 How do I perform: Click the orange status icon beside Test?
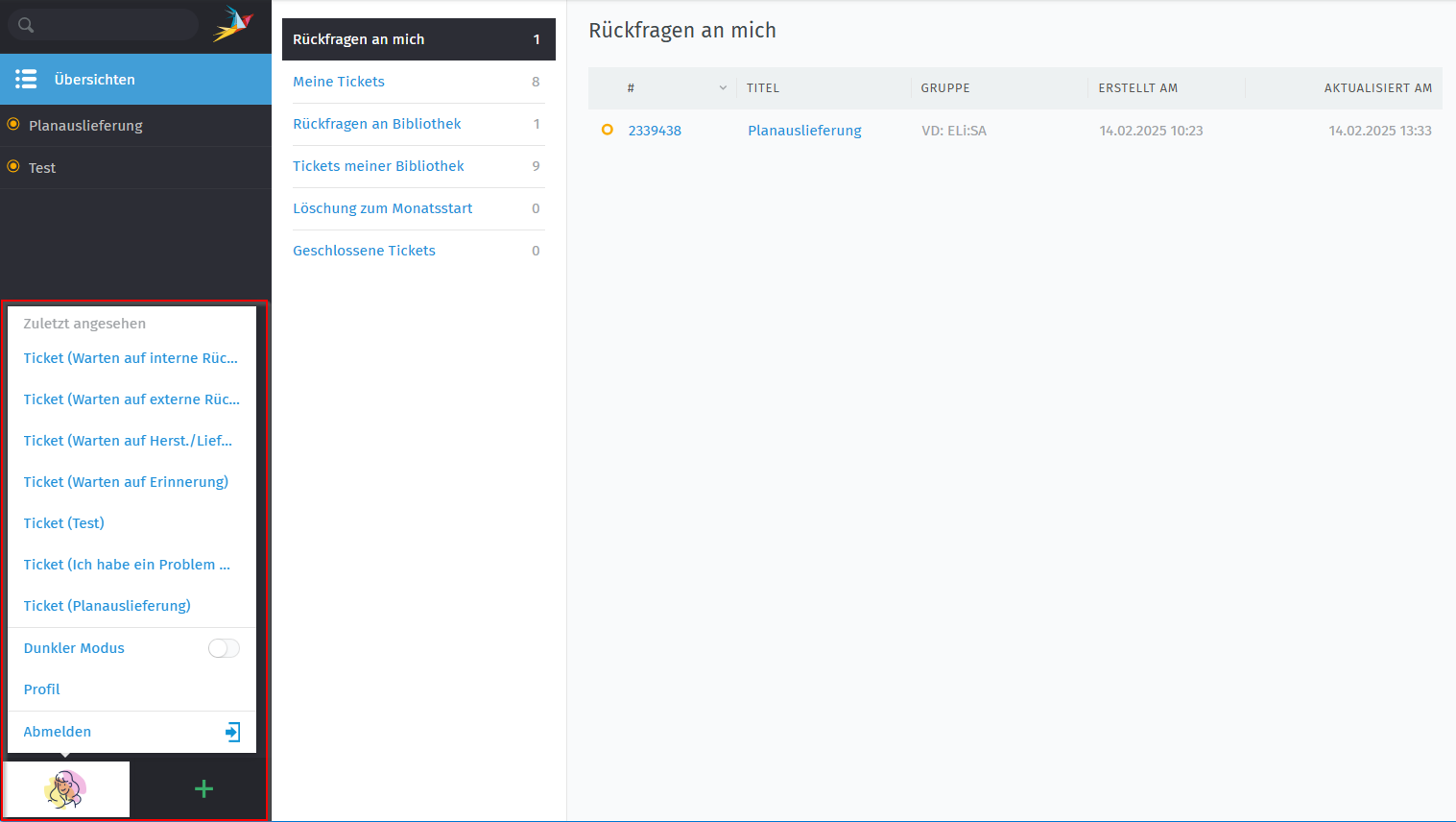tap(13, 166)
